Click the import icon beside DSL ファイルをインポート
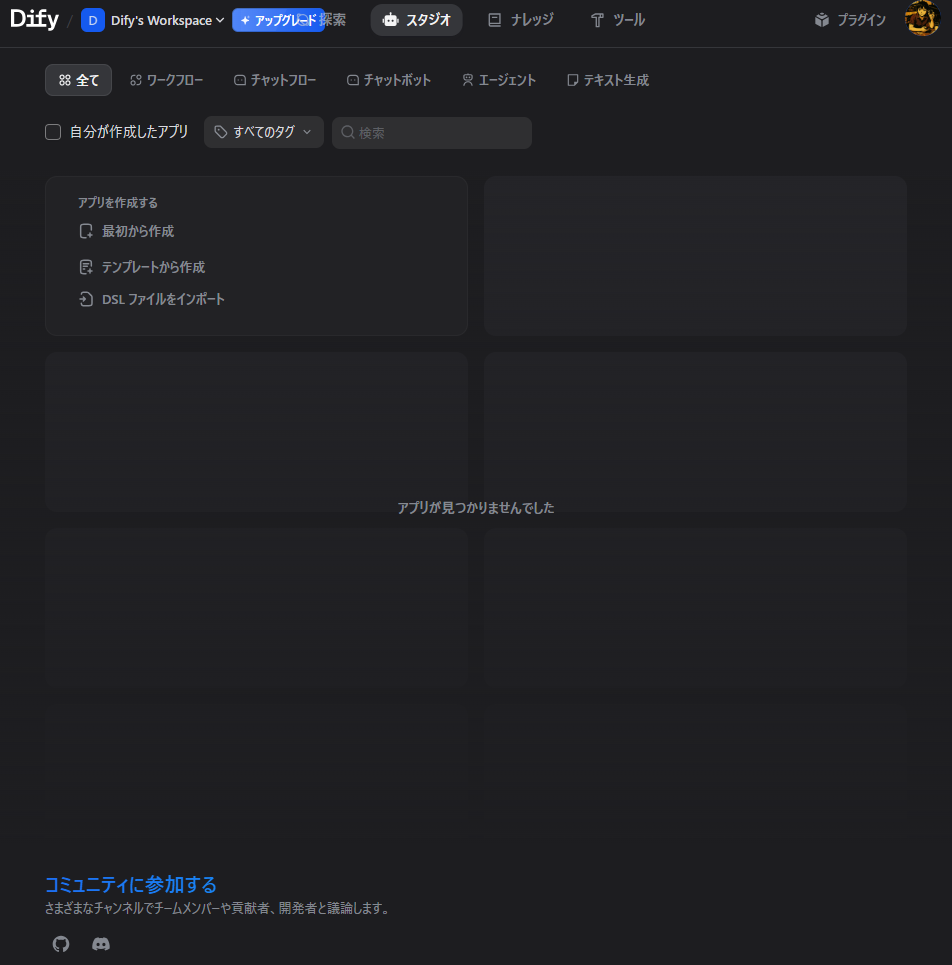This screenshot has width=952, height=965. pyautogui.click(x=86, y=299)
